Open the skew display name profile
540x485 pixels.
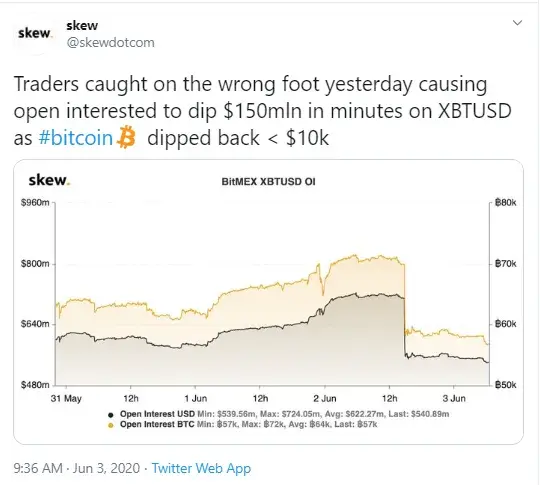click(82, 25)
